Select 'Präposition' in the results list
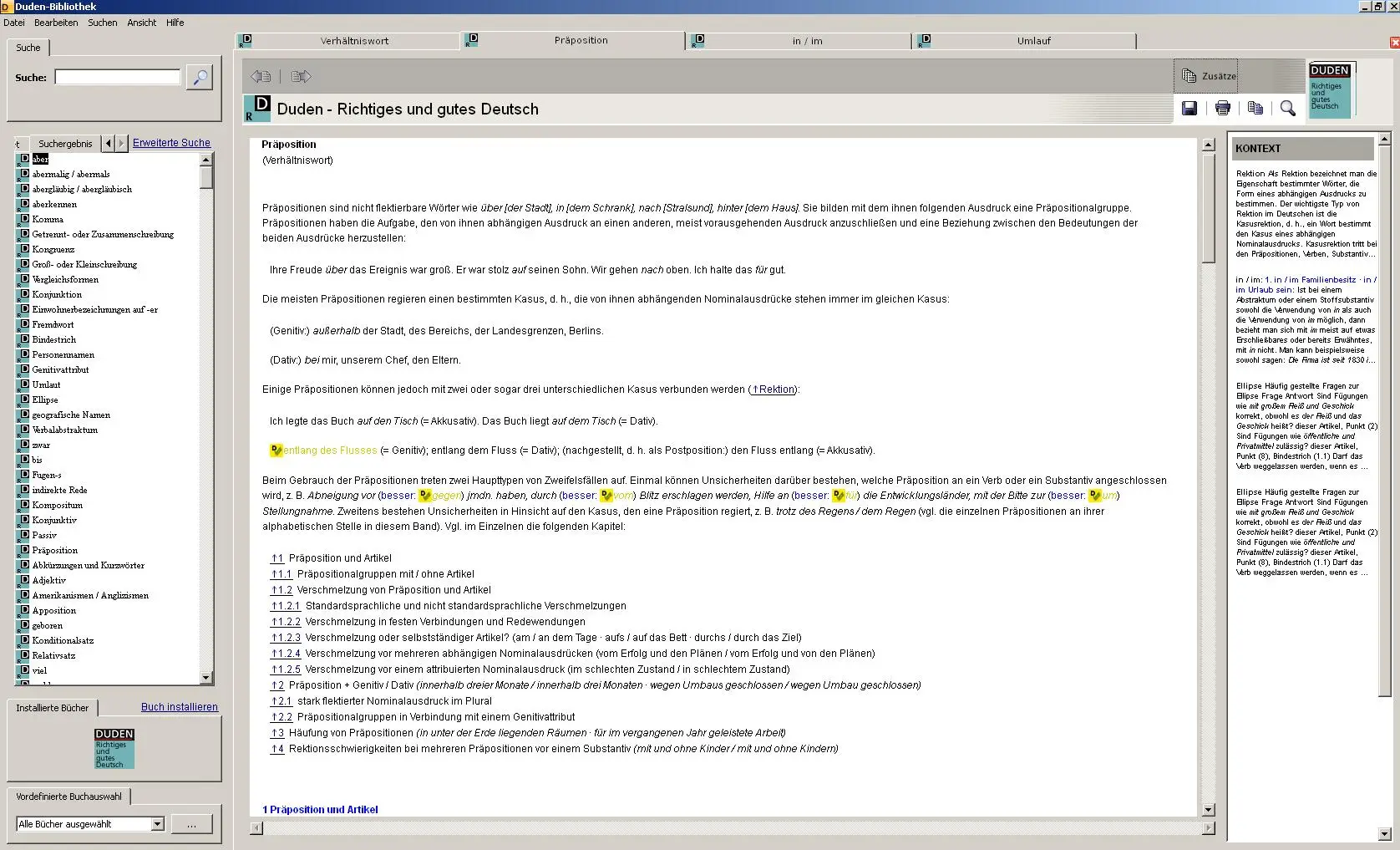Viewport: 1400px width, 850px height. point(55,550)
